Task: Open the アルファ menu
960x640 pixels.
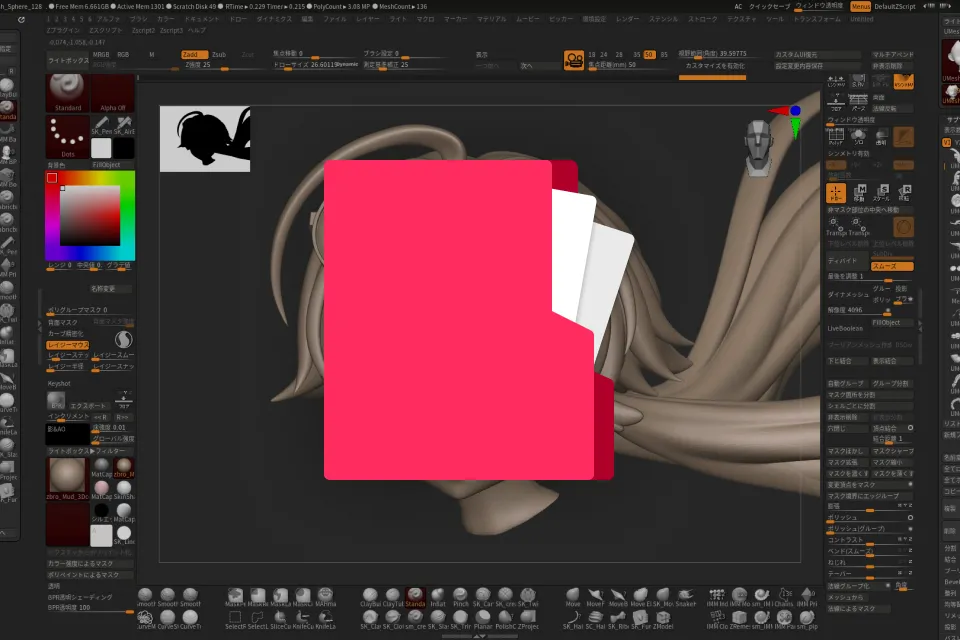Action: 108,19
